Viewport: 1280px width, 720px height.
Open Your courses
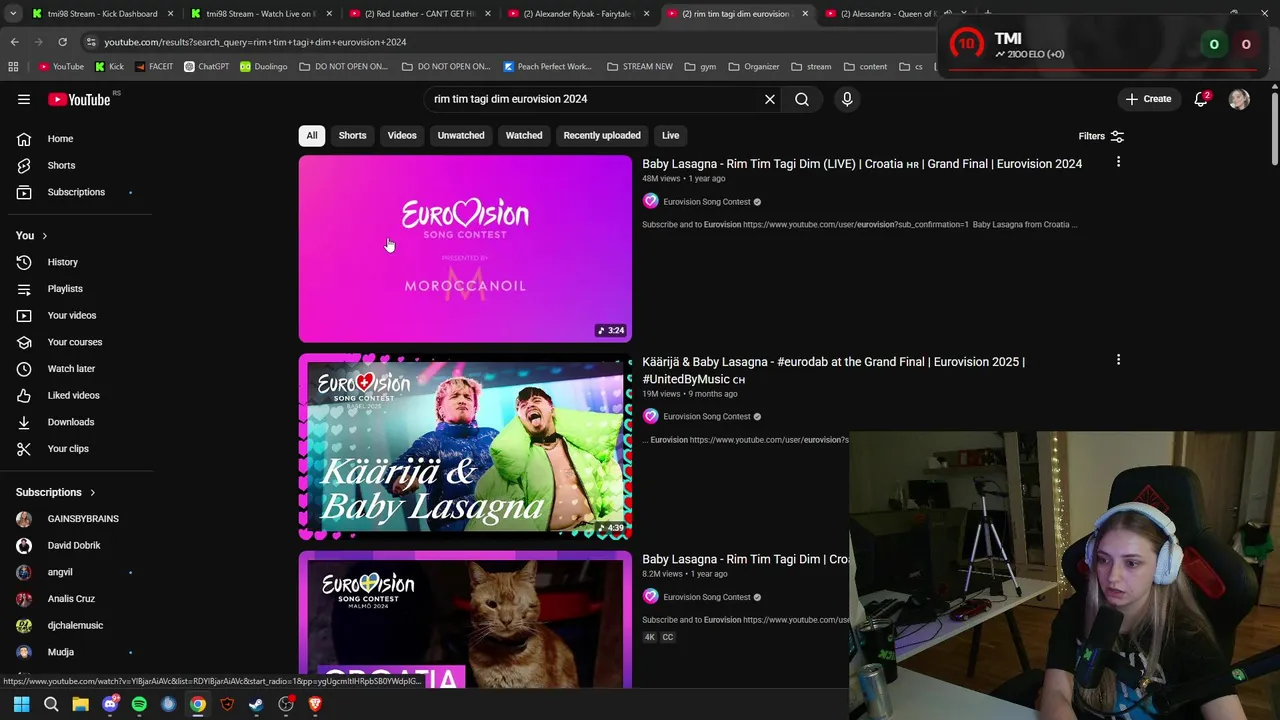76,342
